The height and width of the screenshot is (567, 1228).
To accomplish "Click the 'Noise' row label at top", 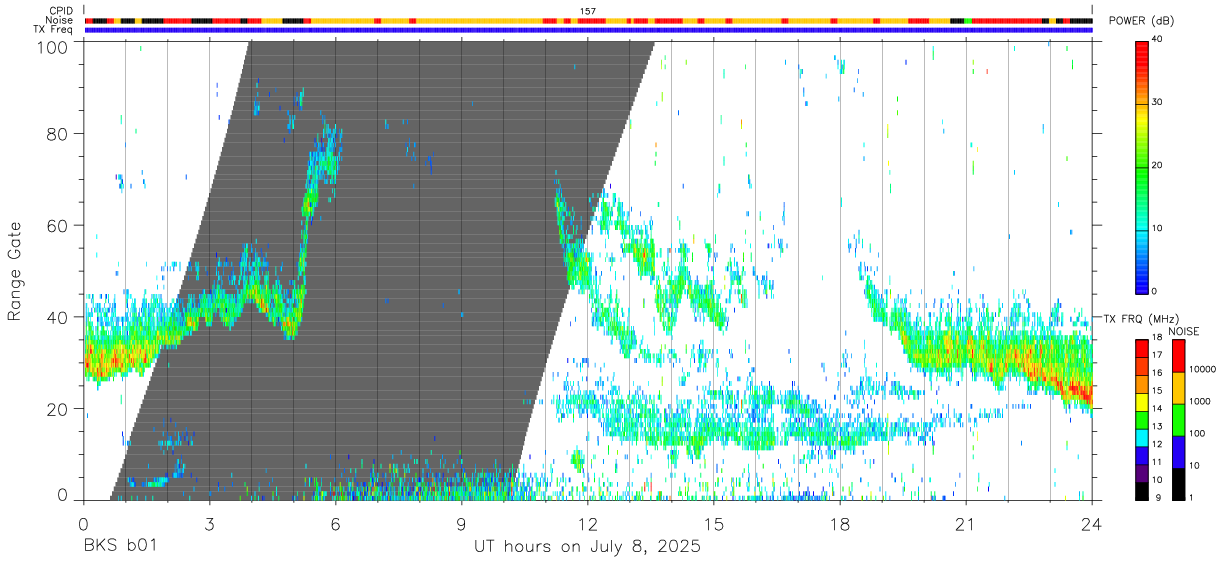I will pyautogui.click(x=60, y=20).
